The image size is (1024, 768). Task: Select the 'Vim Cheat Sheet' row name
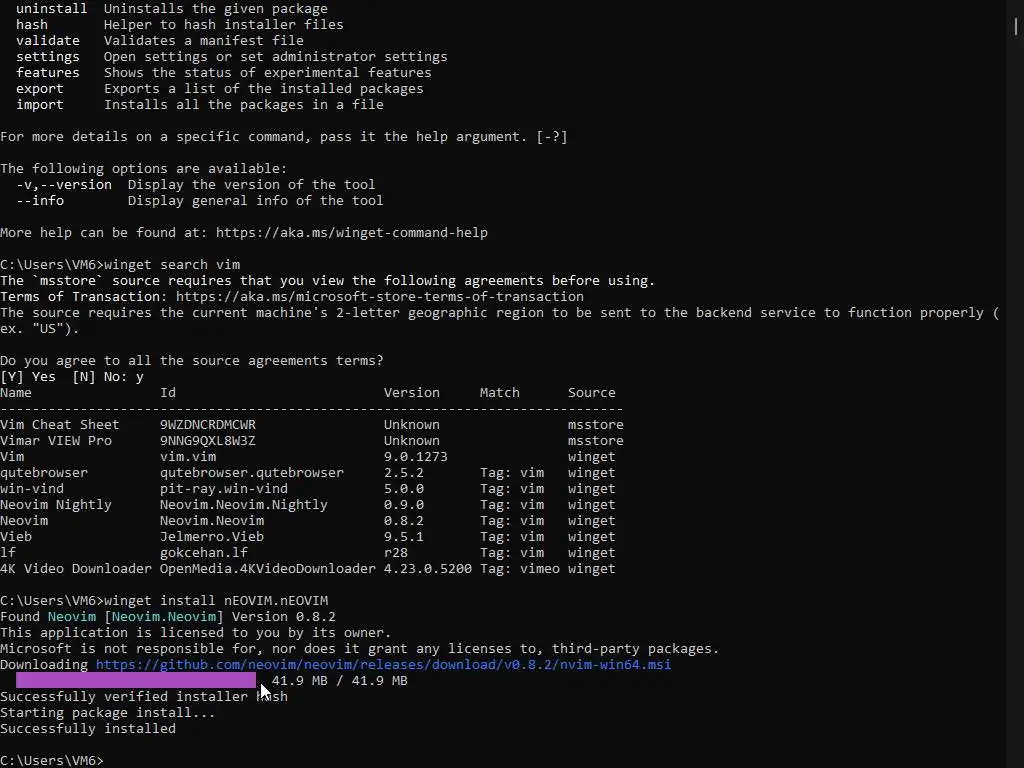pos(59,424)
